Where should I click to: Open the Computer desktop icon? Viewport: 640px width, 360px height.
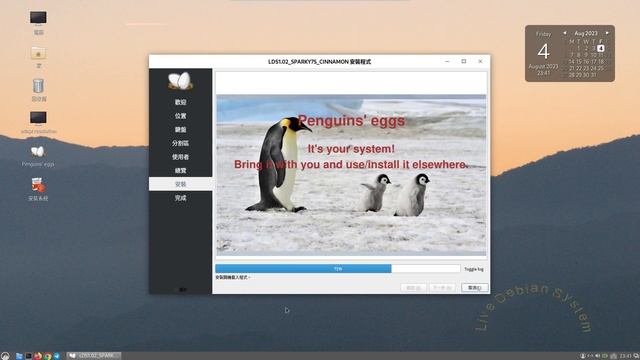click(38, 22)
